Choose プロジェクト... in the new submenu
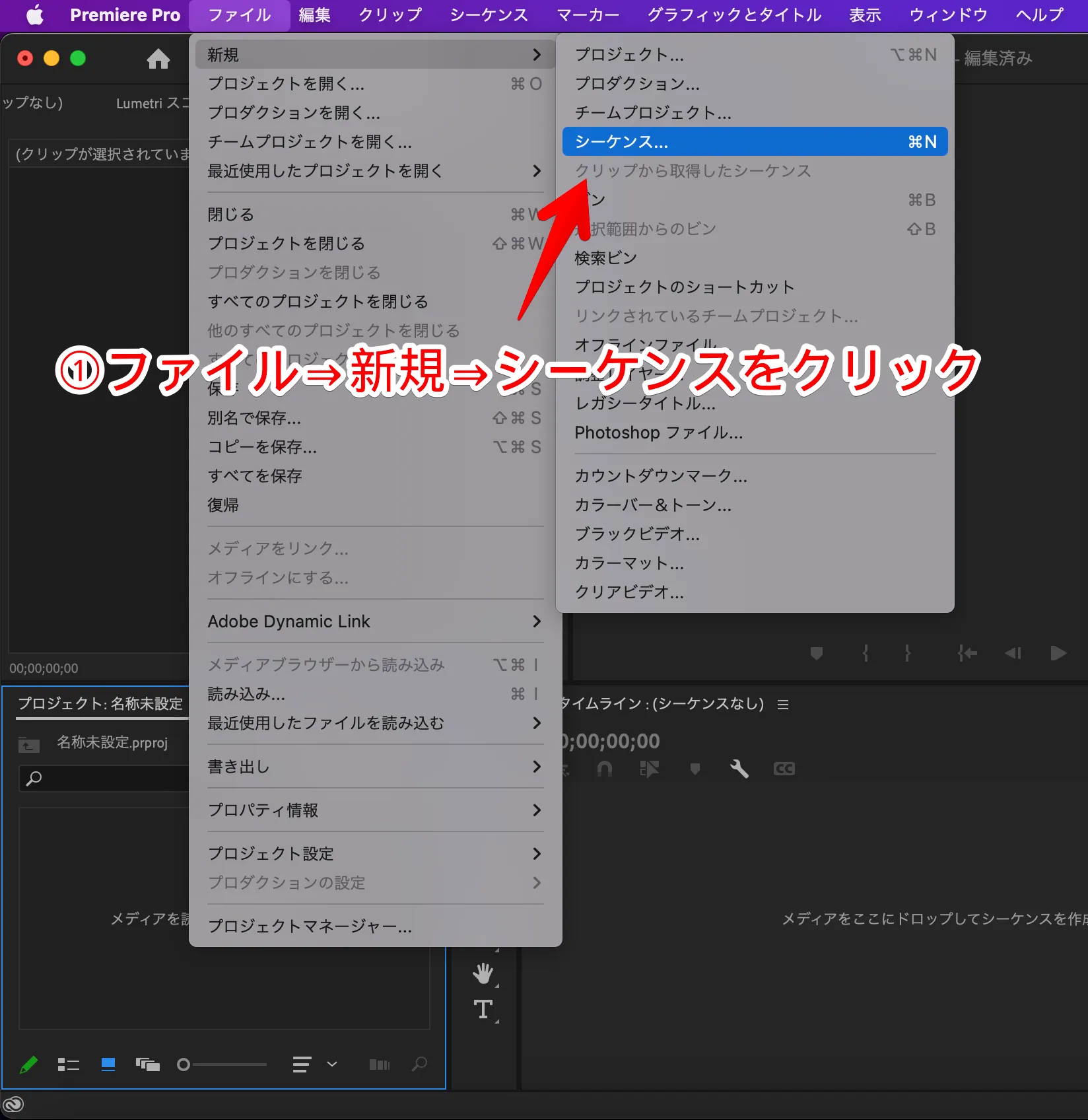 point(755,54)
